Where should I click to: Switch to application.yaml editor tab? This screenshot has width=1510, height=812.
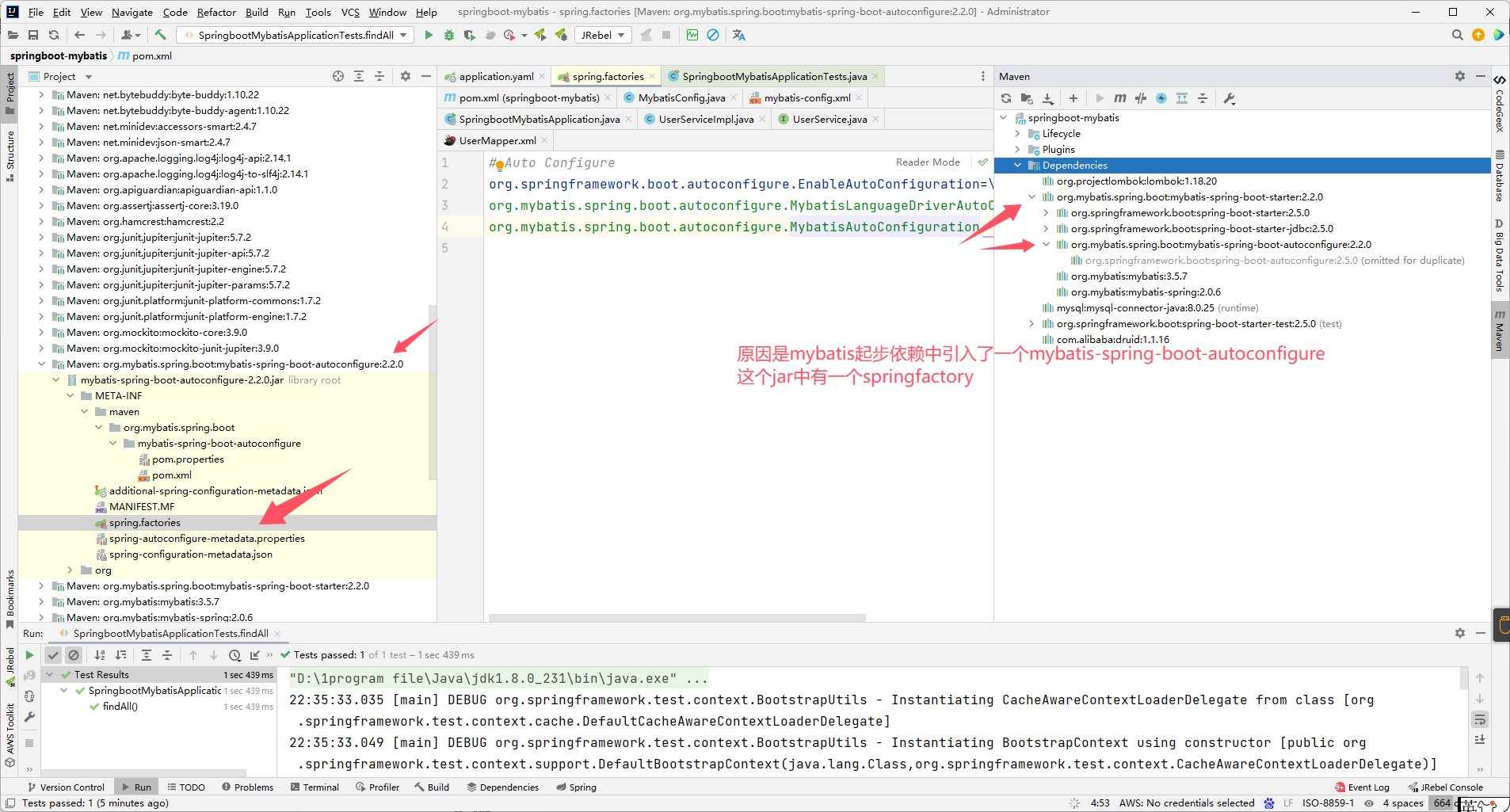496,77
